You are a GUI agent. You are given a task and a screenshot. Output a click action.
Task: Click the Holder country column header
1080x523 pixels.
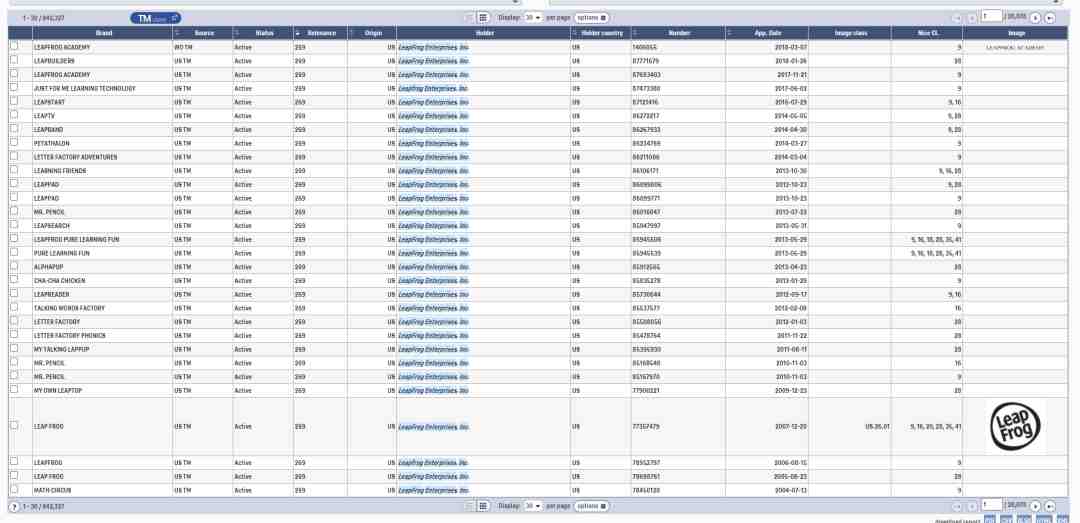tap(601, 33)
